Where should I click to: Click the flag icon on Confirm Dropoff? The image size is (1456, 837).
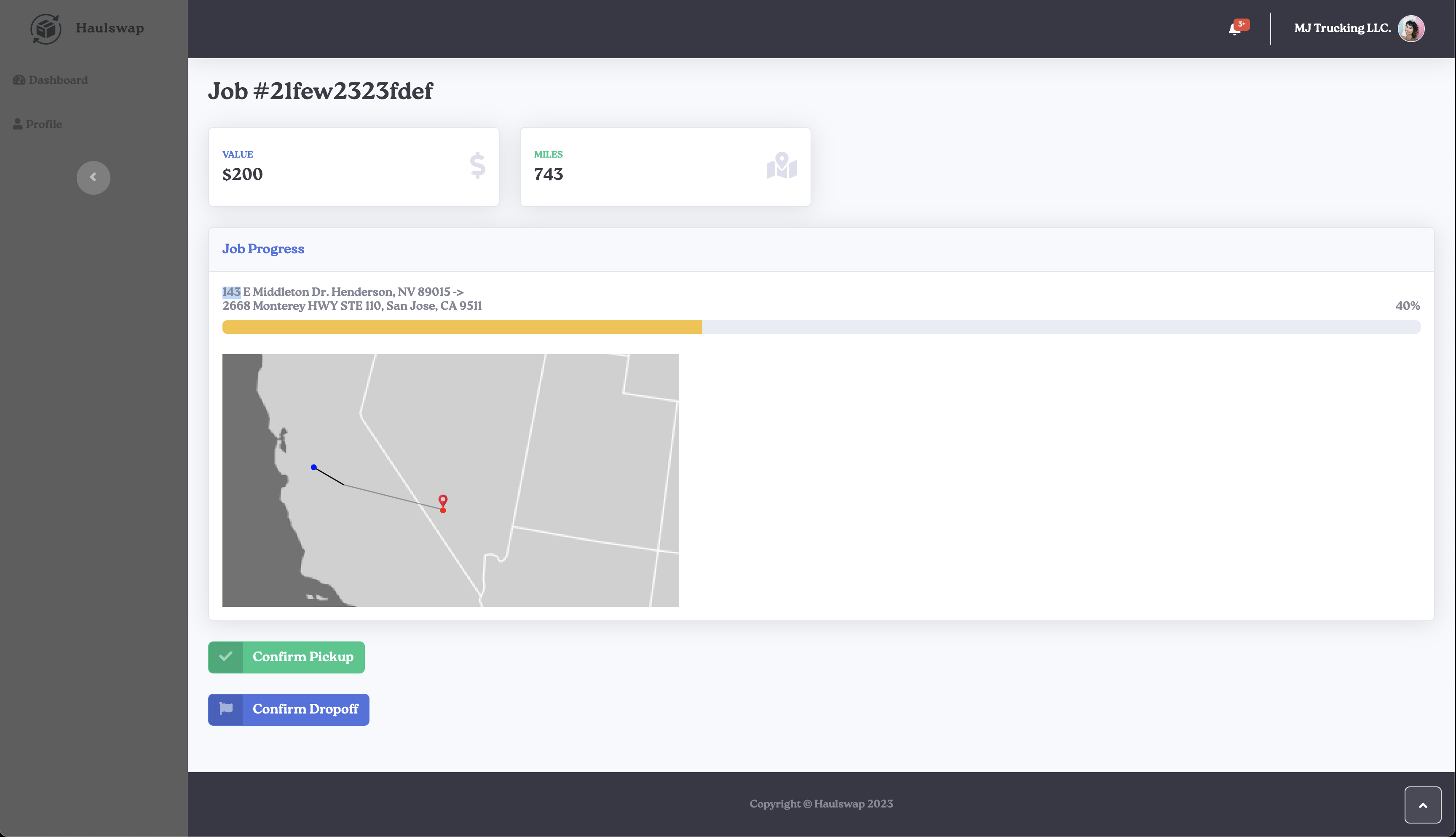[226, 709]
